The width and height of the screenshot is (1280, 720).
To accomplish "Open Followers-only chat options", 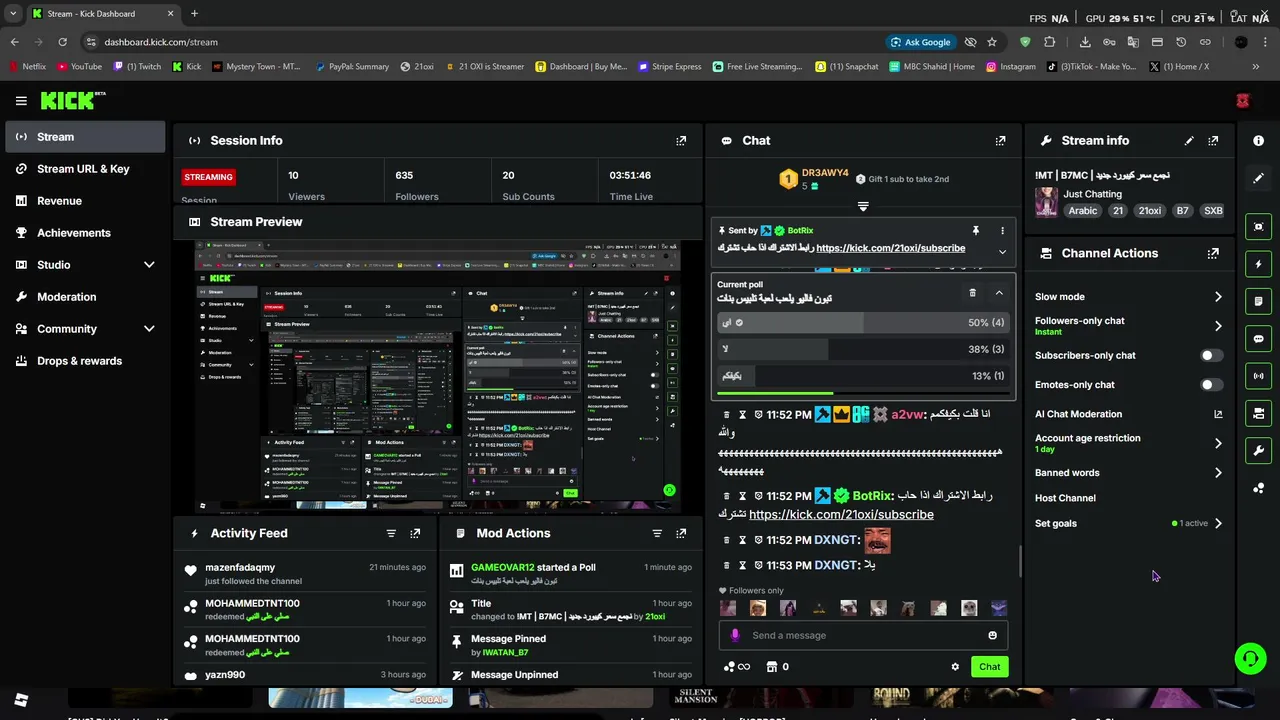I will (1129, 326).
